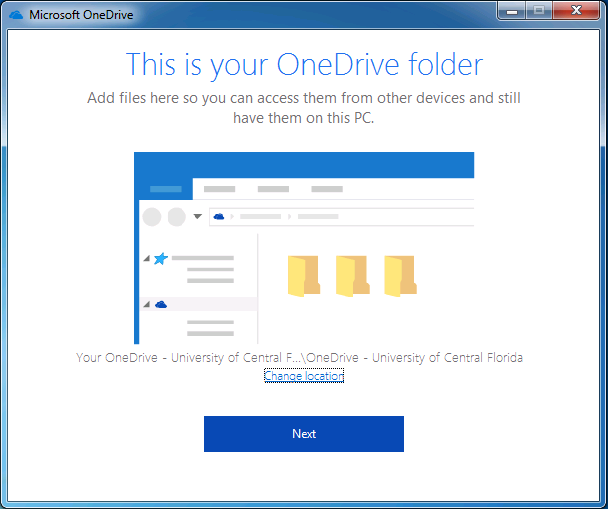Click the 'Add files here' description text
608x509 pixels.
click(304, 108)
